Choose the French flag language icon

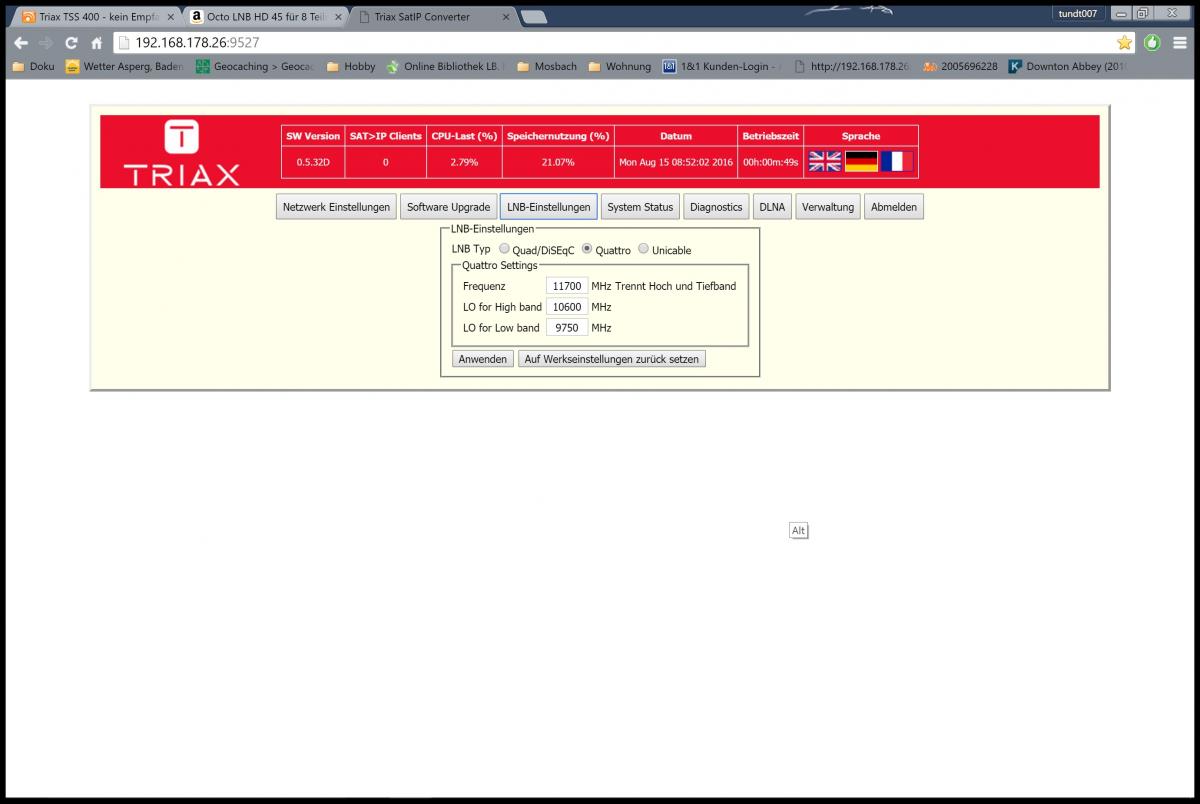[897, 162]
